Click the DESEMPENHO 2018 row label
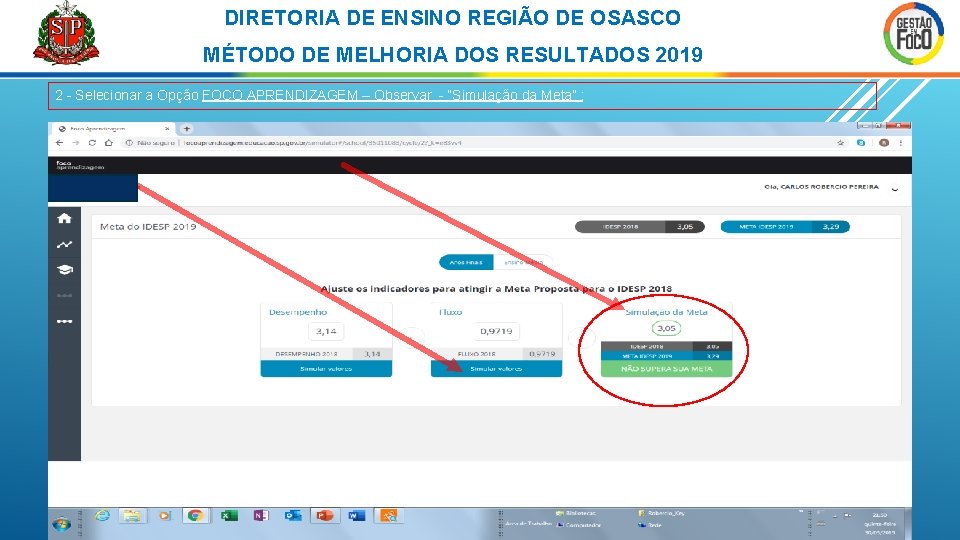This screenshot has height=540, width=960. pos(306,354)
